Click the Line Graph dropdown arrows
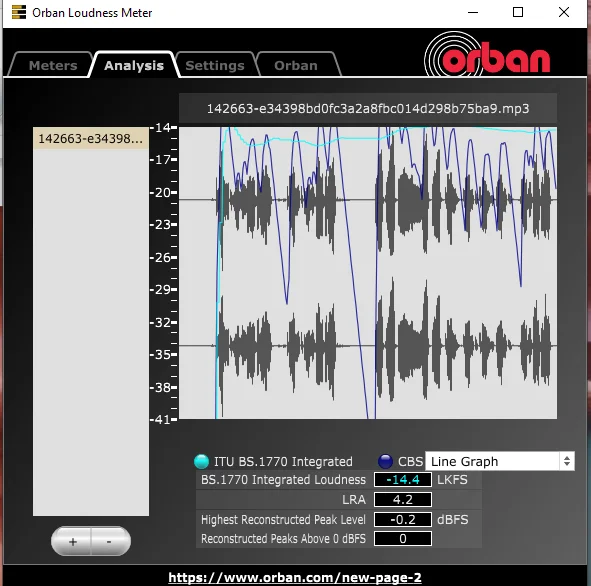Viewport: 591px width, 586px height. pyautogui.click(x=567, y=461)
